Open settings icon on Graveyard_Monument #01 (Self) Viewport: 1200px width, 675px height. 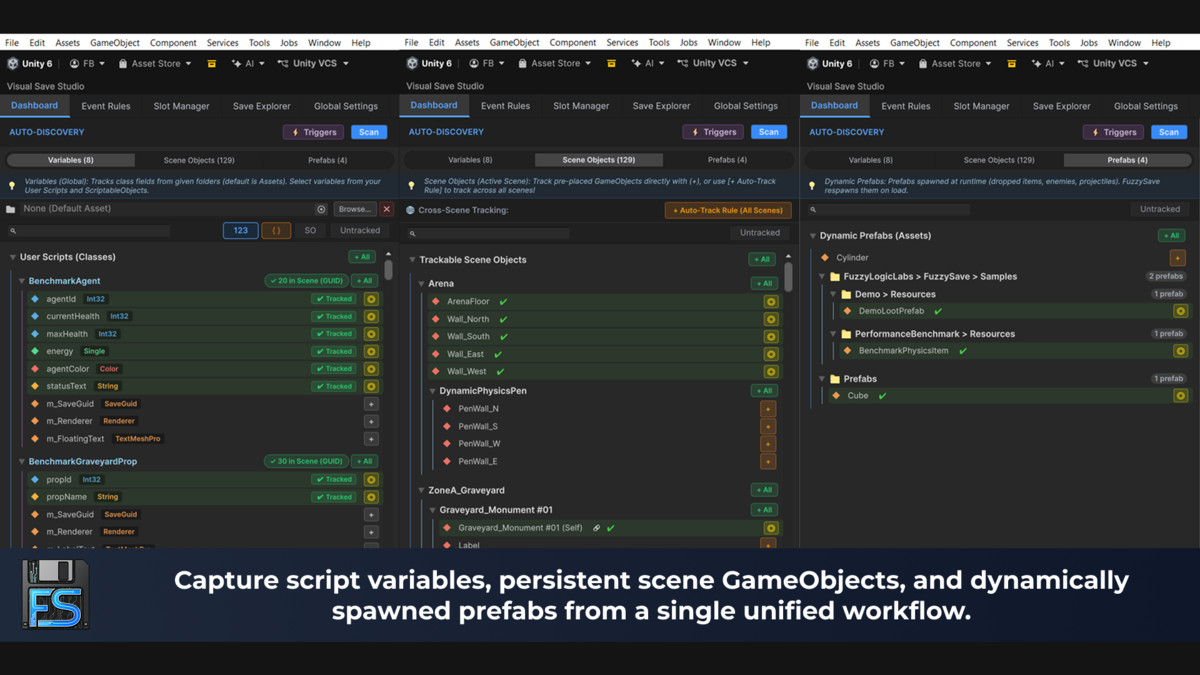click(770, 528)
